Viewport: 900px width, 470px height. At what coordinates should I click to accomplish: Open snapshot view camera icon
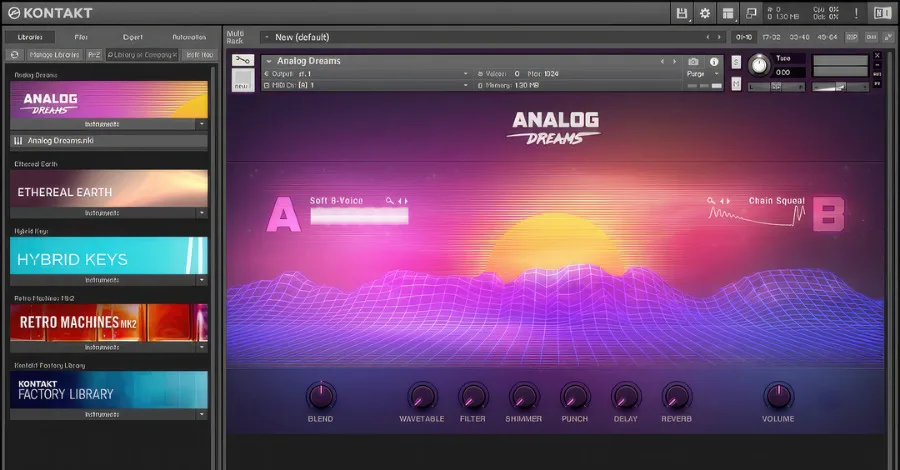click(x=693, y=61)
